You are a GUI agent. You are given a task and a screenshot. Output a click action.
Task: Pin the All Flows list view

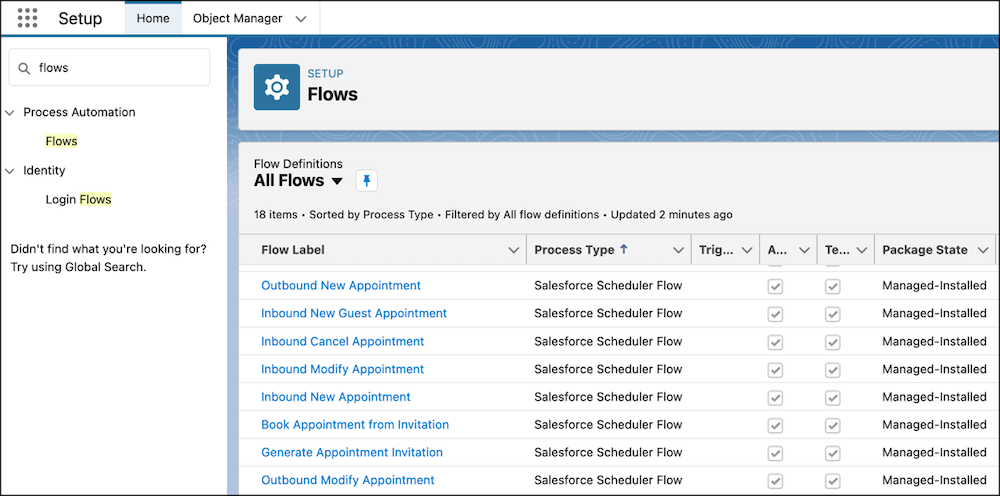point(367,181)
